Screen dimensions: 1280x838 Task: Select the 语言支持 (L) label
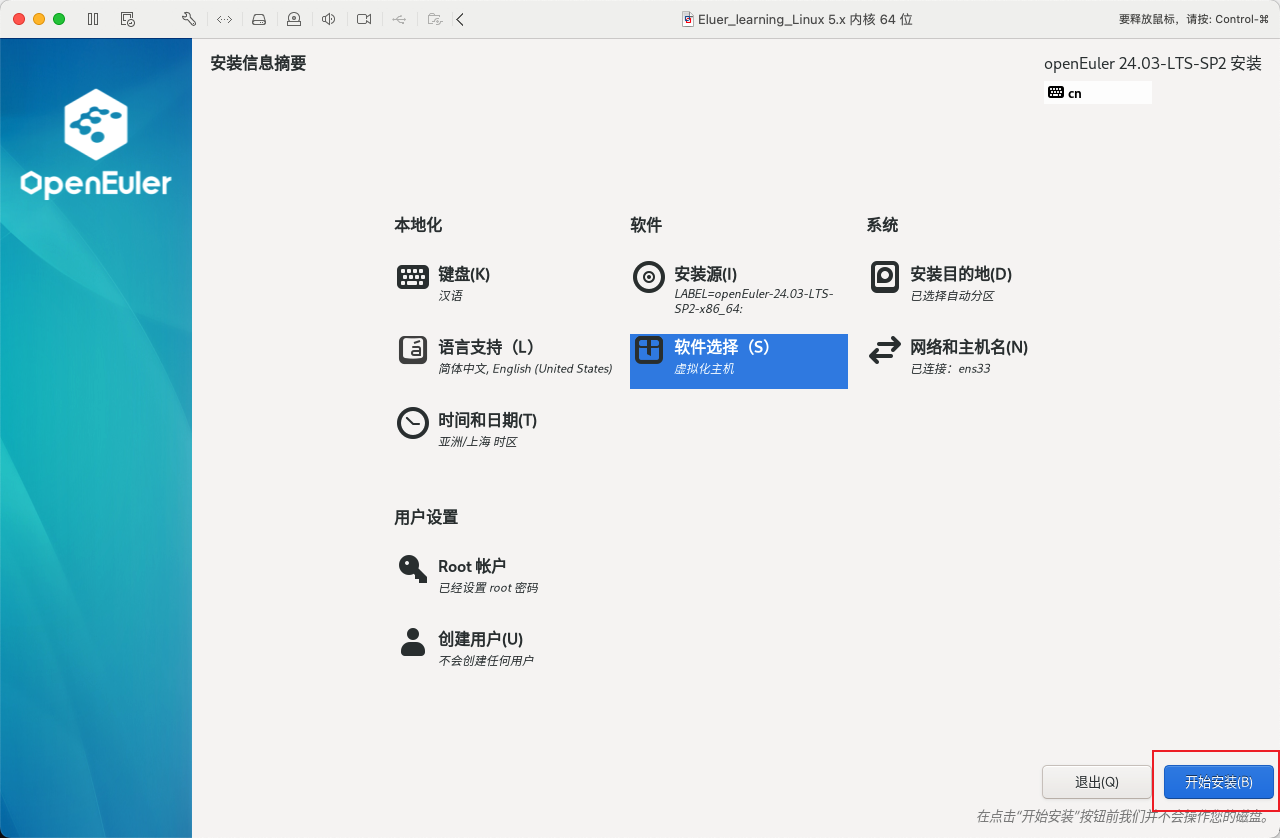coord(486,347)
